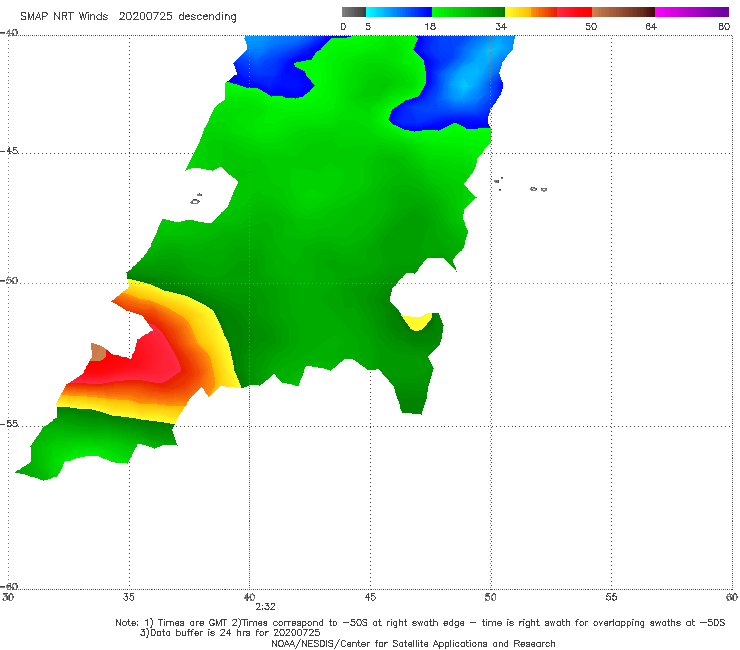Click the color bar label '18'
This screenshot has width=740, height=650.
point(430,26)
